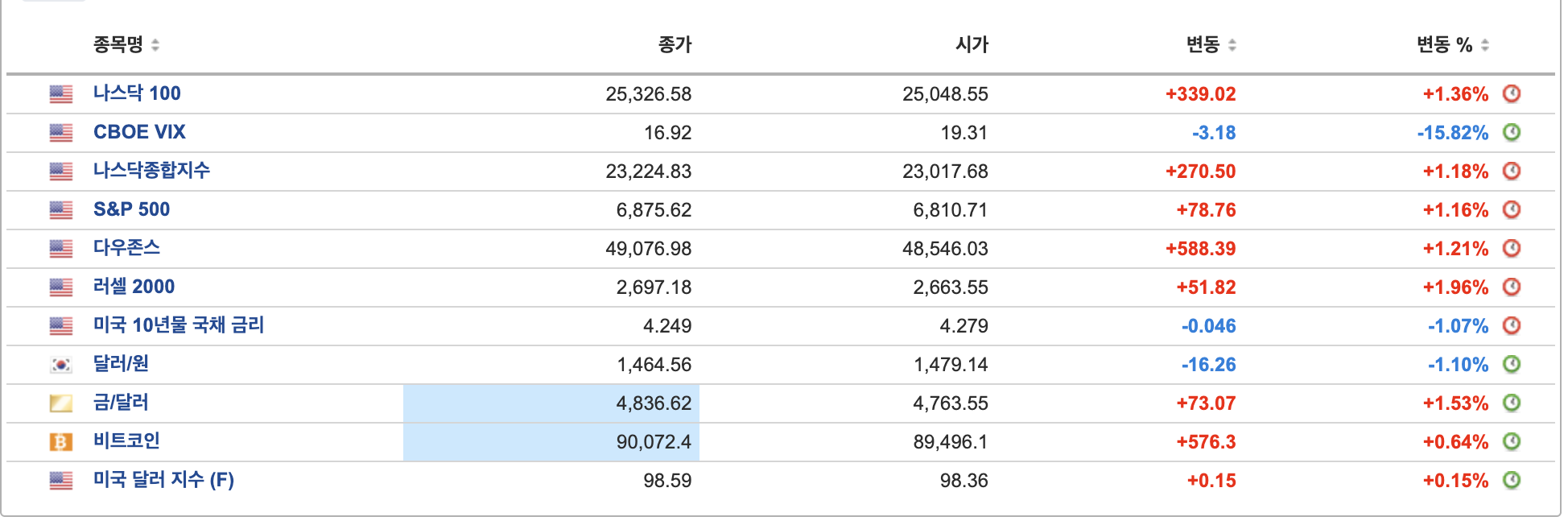
Task: Click the 98.36 opening value
Action: [963, 481]
